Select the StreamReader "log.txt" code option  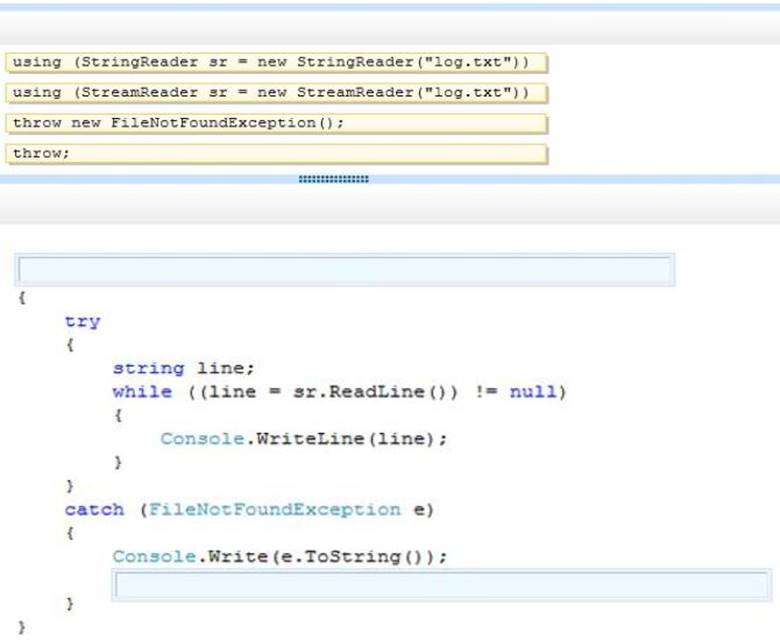coord(276,93)
